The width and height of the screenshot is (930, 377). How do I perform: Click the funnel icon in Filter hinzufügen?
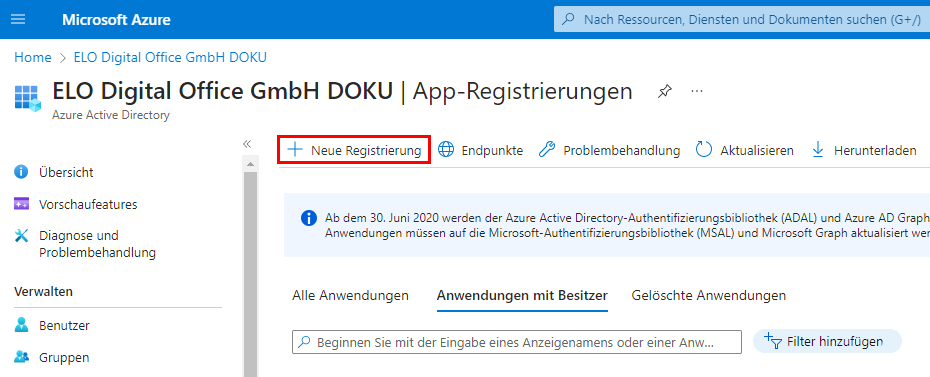(772, 341)
